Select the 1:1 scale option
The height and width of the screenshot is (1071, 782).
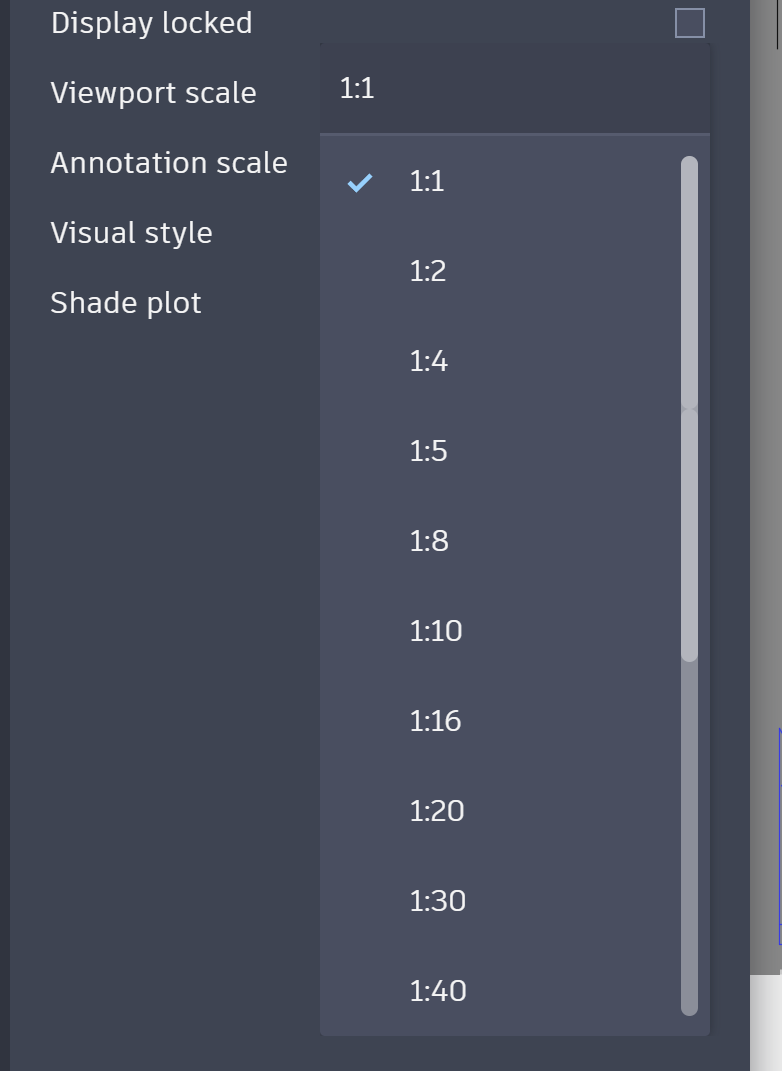click(x=427, y=181)
